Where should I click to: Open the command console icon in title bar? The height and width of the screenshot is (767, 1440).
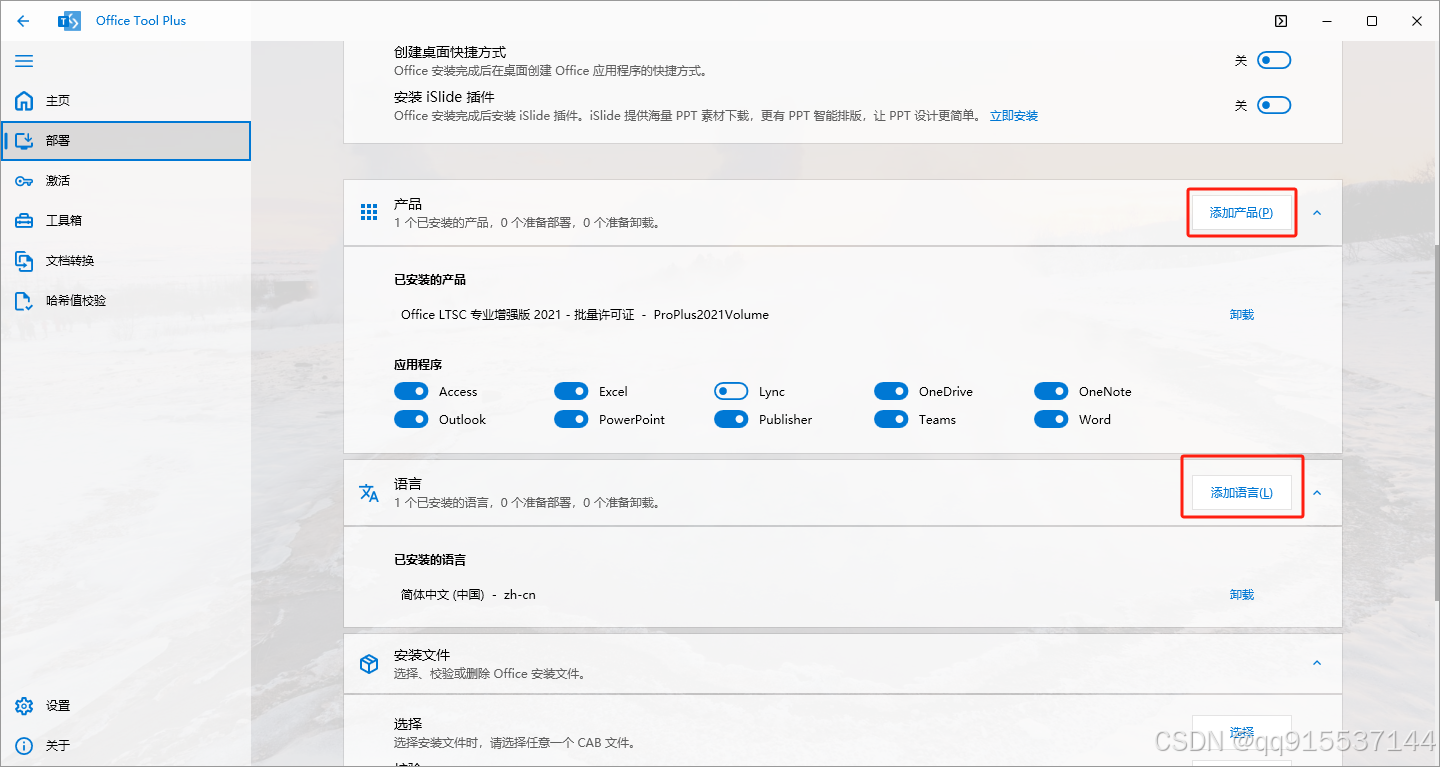[x=1281, y=21]
